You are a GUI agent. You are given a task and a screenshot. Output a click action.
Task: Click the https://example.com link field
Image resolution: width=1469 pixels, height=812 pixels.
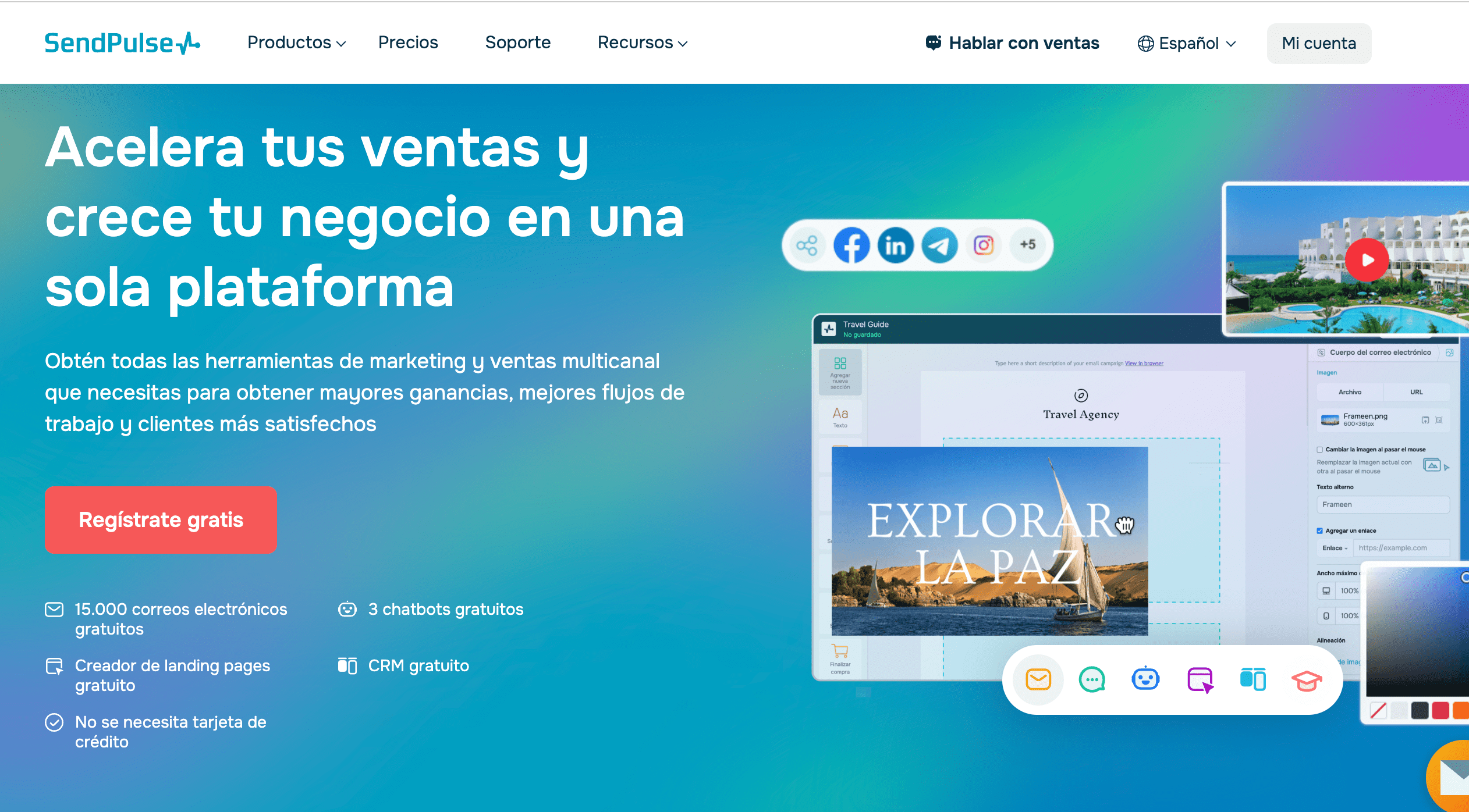1401,548
